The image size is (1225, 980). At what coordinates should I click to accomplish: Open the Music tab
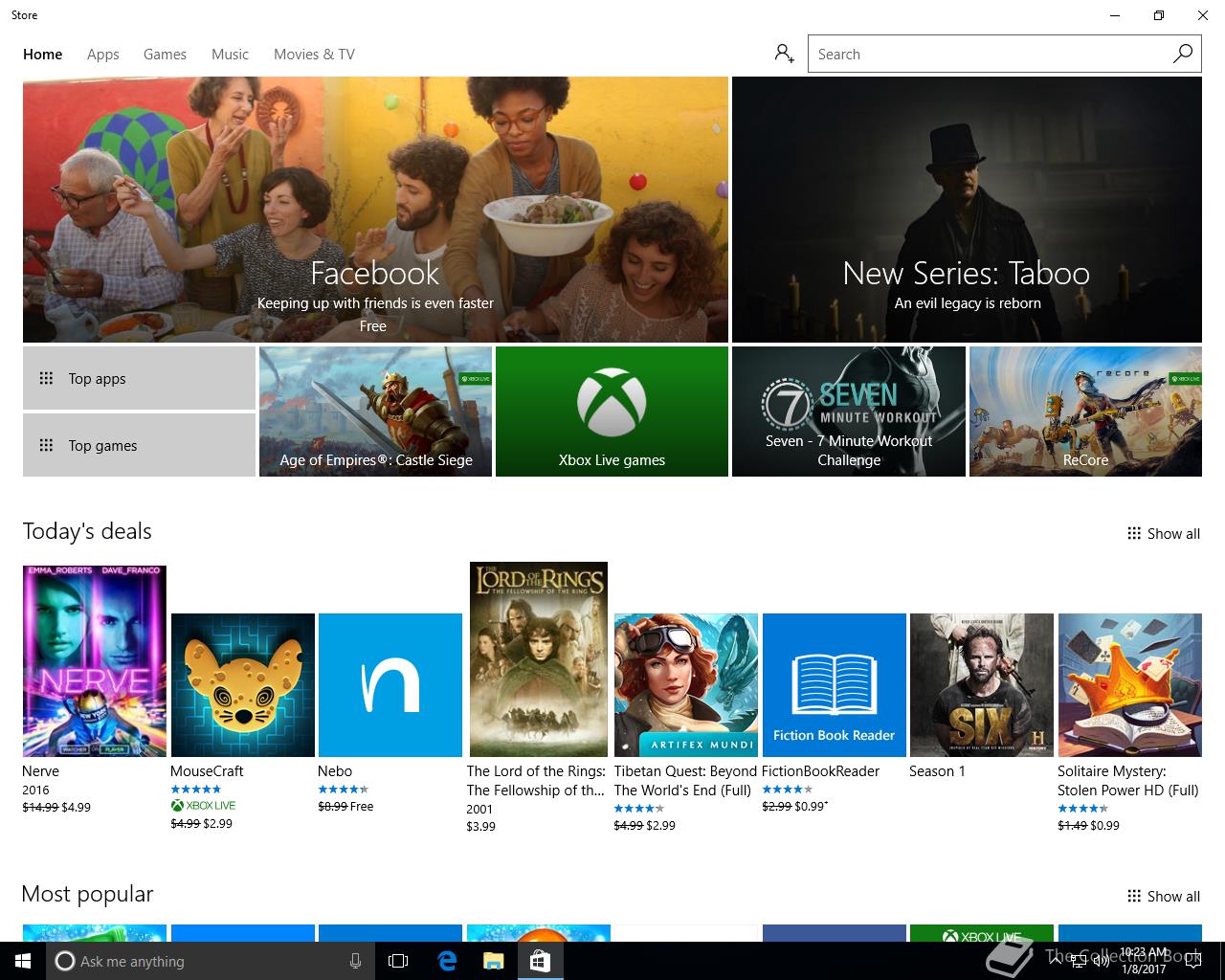[230, 55]
